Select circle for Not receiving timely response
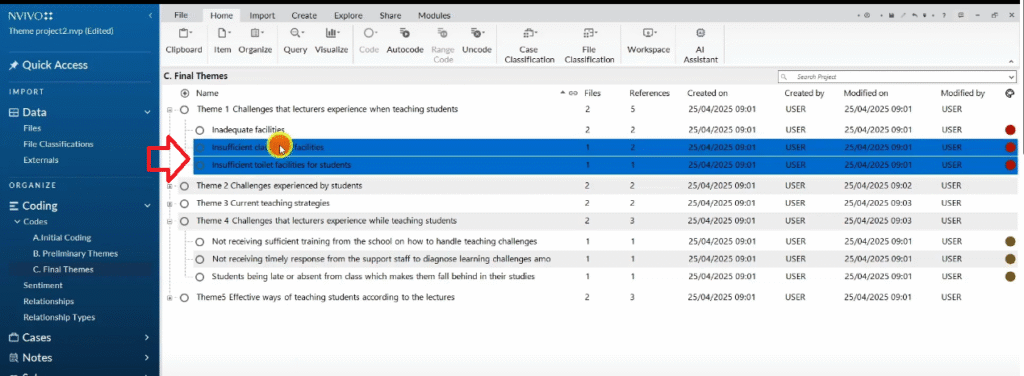This screenshot has height=376, width=1024. tap(200, 259)
